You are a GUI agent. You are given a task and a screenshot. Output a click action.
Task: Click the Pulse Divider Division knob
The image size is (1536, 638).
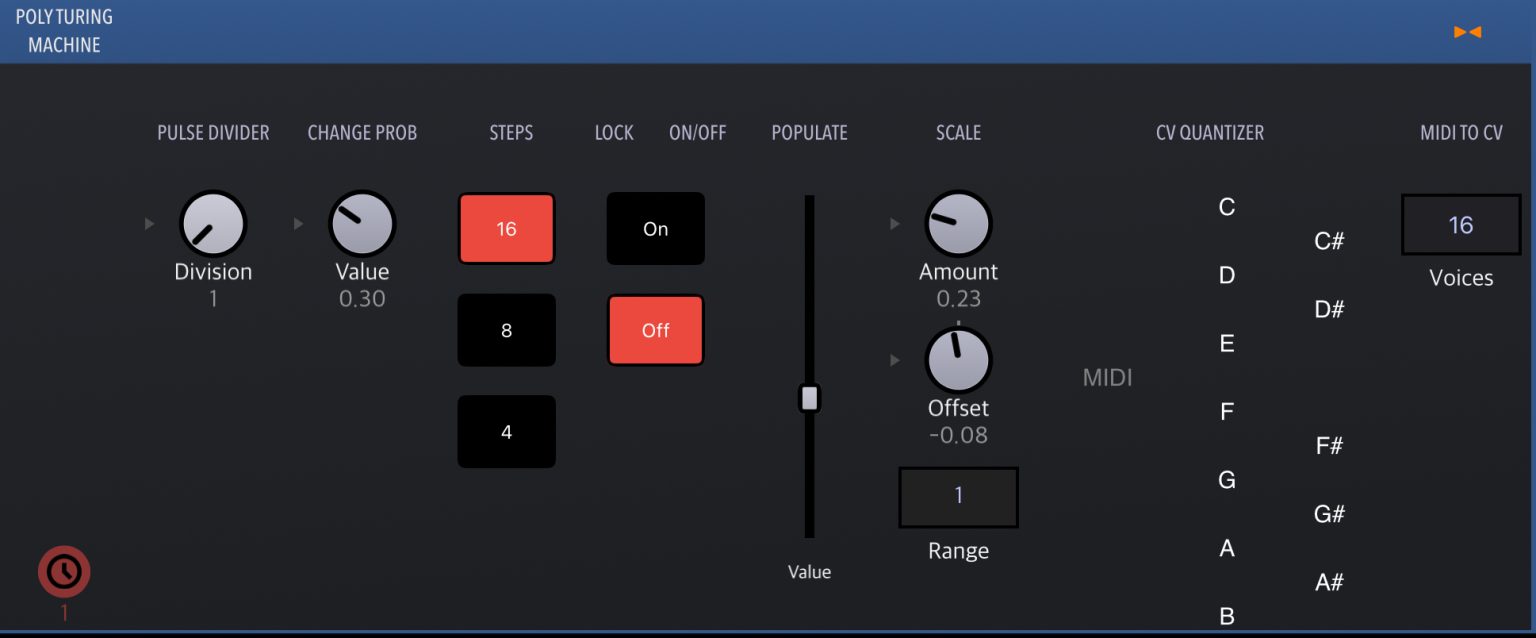213,224
